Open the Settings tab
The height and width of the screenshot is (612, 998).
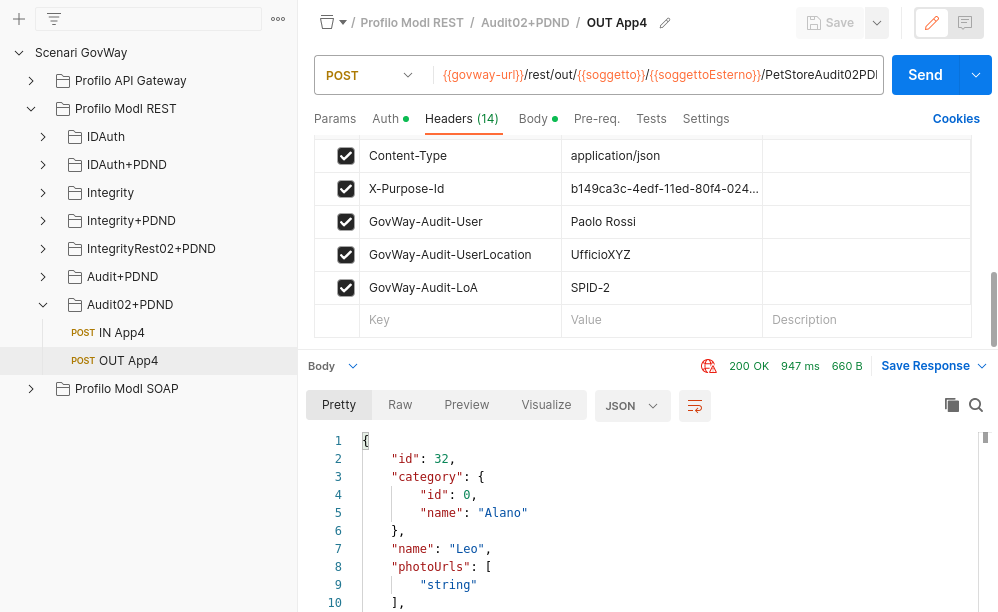(x=706, y=119)
